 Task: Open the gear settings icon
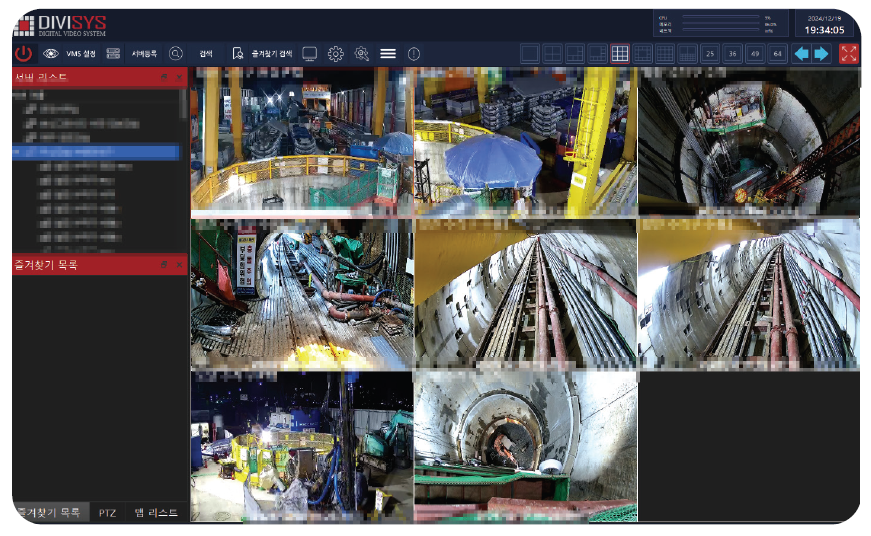click(x=336, y=54)
